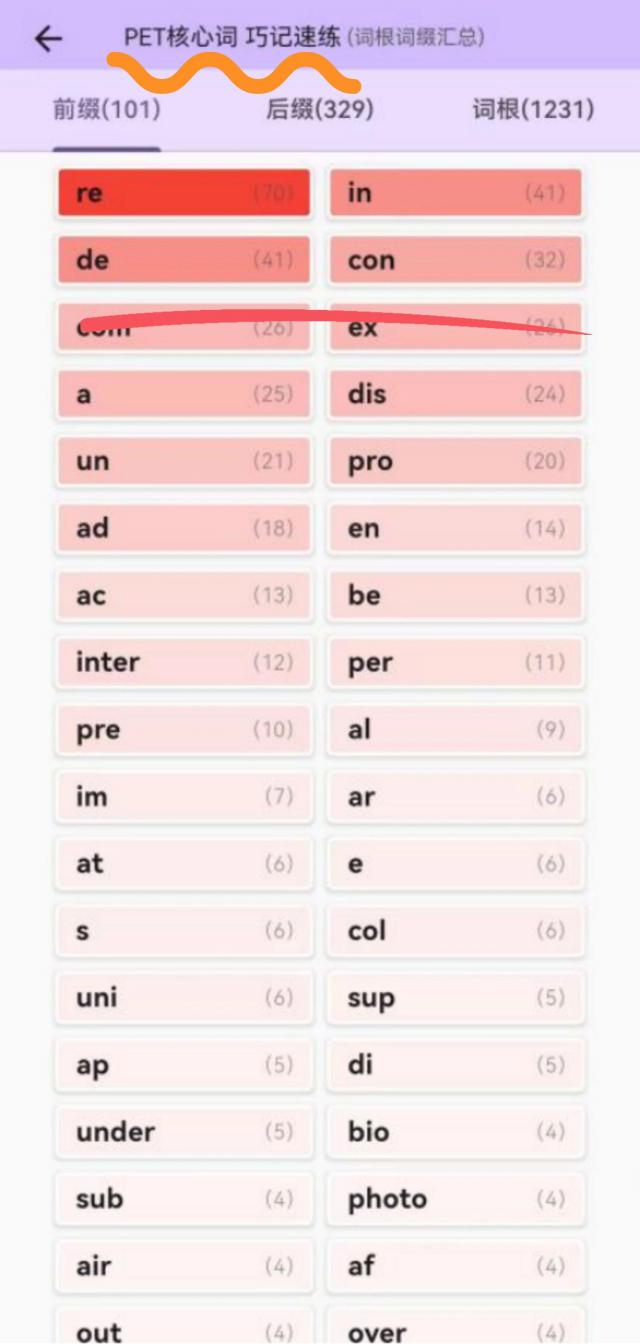Switch to the 前缀(101) tab
This screenshot has width=640, height=1344.
(106, 110)
